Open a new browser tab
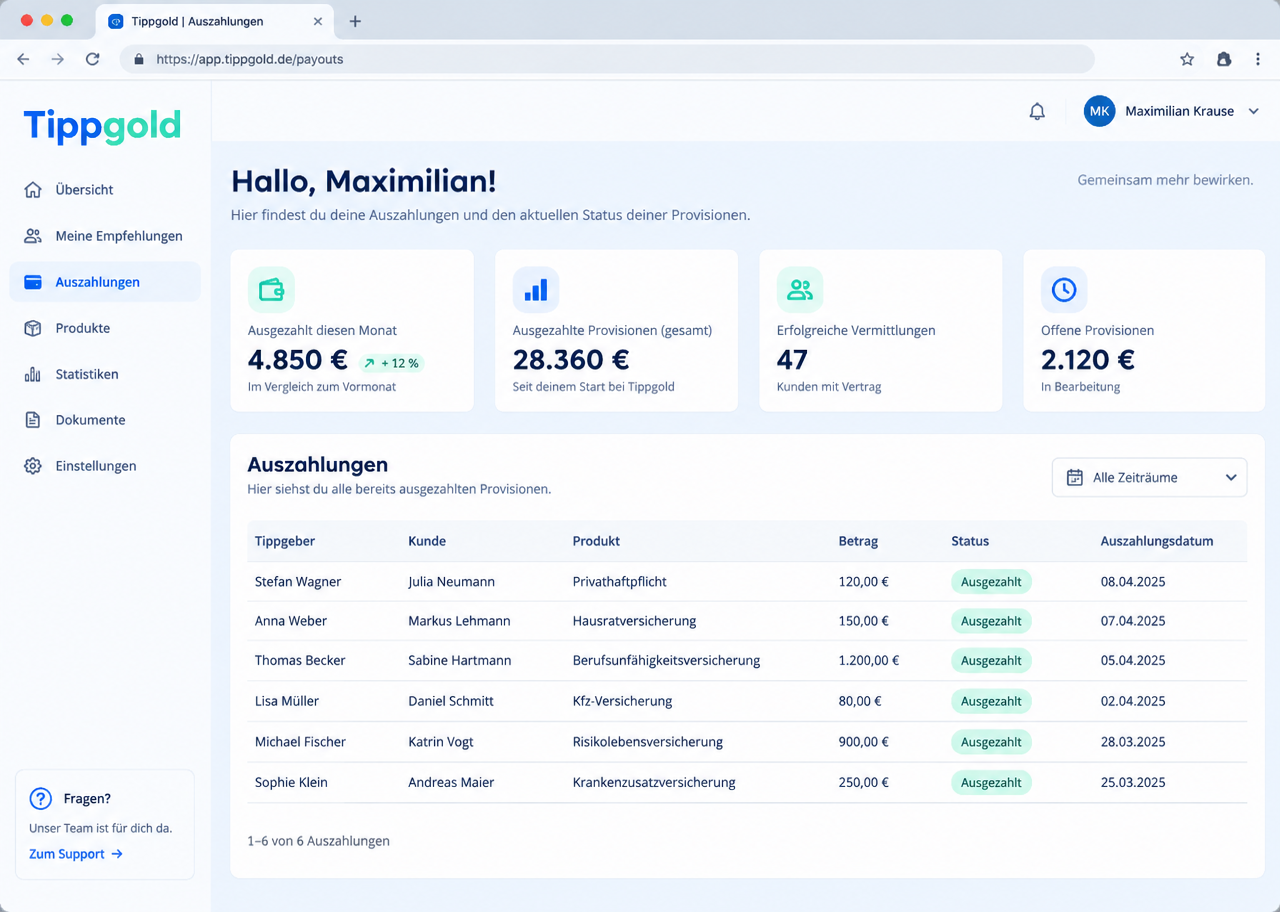 (x=355, y=21)
